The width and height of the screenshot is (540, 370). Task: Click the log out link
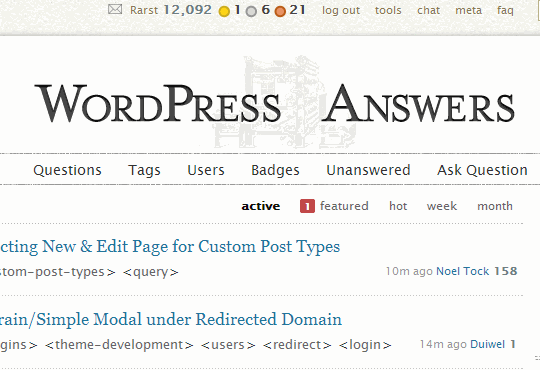[341, 10]
